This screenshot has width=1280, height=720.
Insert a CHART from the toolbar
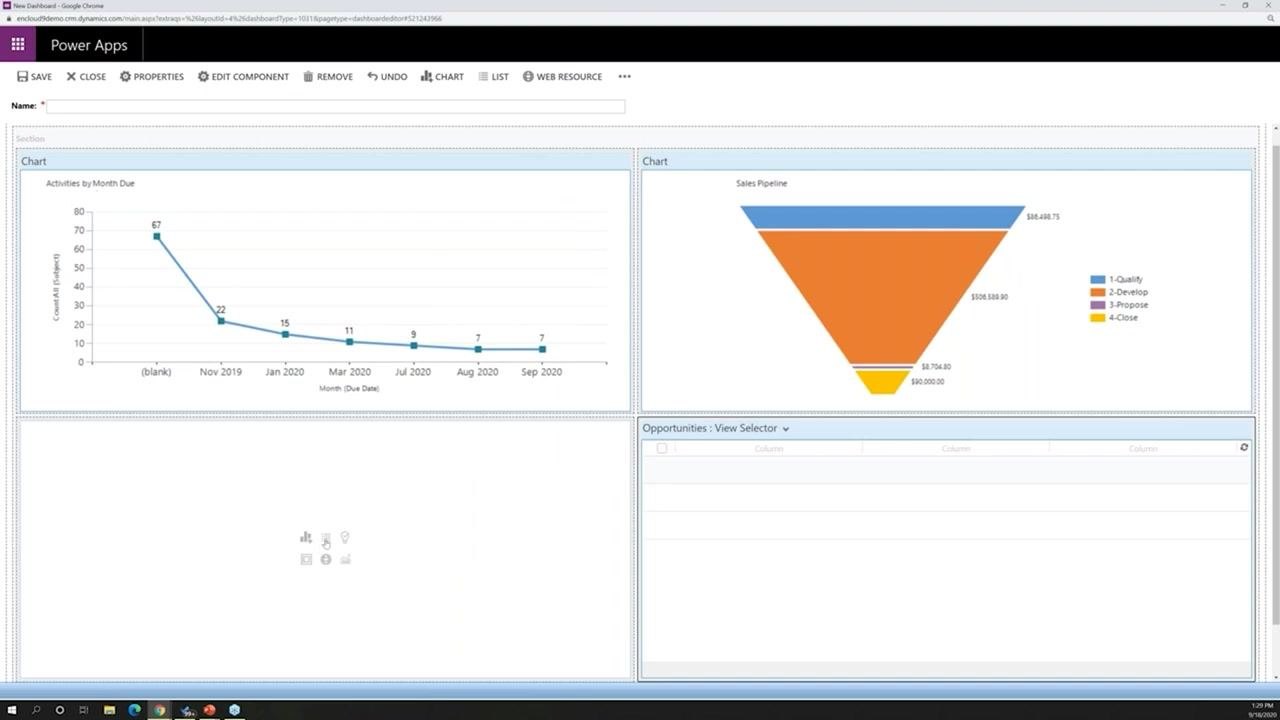(x=442, y=76)
